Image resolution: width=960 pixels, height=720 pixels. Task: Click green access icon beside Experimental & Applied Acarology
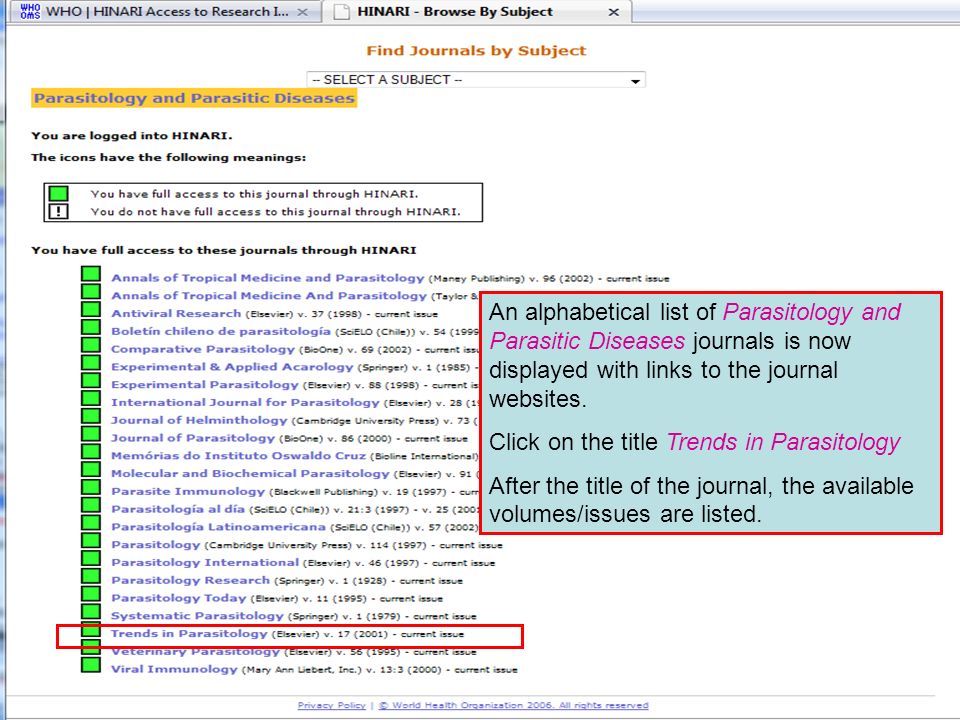click(x=91, y=362)
